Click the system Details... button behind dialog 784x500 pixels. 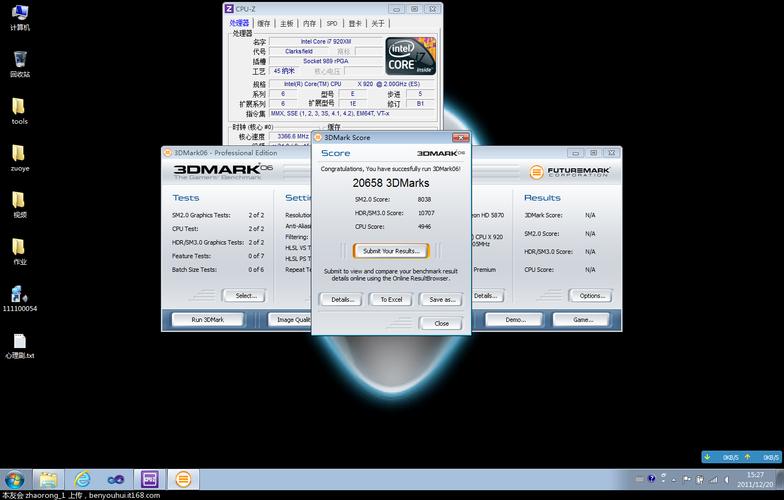tap(488, 296)
